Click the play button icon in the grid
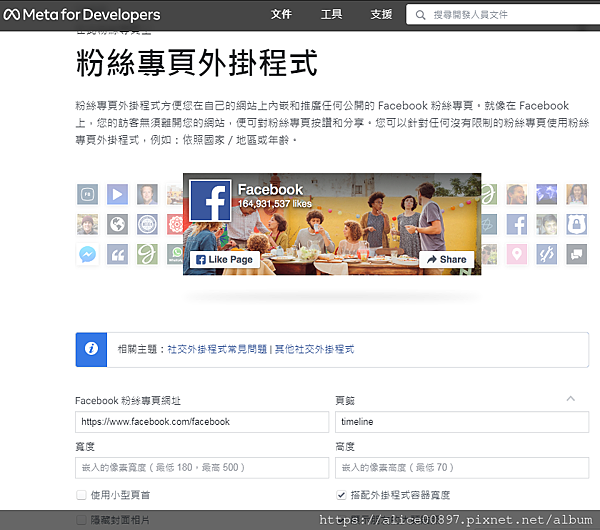Screen dimensions: 600x530 117,194
